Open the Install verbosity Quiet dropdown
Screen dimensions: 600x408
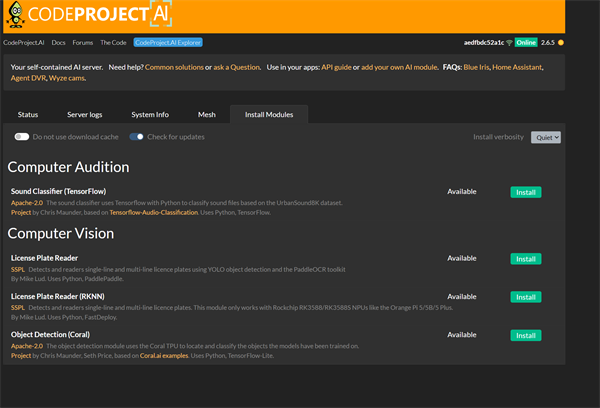[546, 137]
